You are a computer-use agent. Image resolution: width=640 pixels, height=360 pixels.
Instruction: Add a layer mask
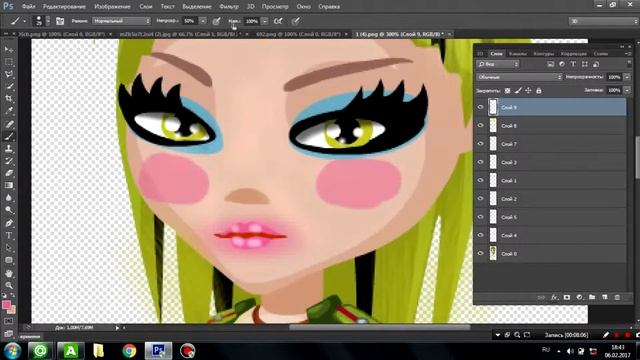pos(567,298)
